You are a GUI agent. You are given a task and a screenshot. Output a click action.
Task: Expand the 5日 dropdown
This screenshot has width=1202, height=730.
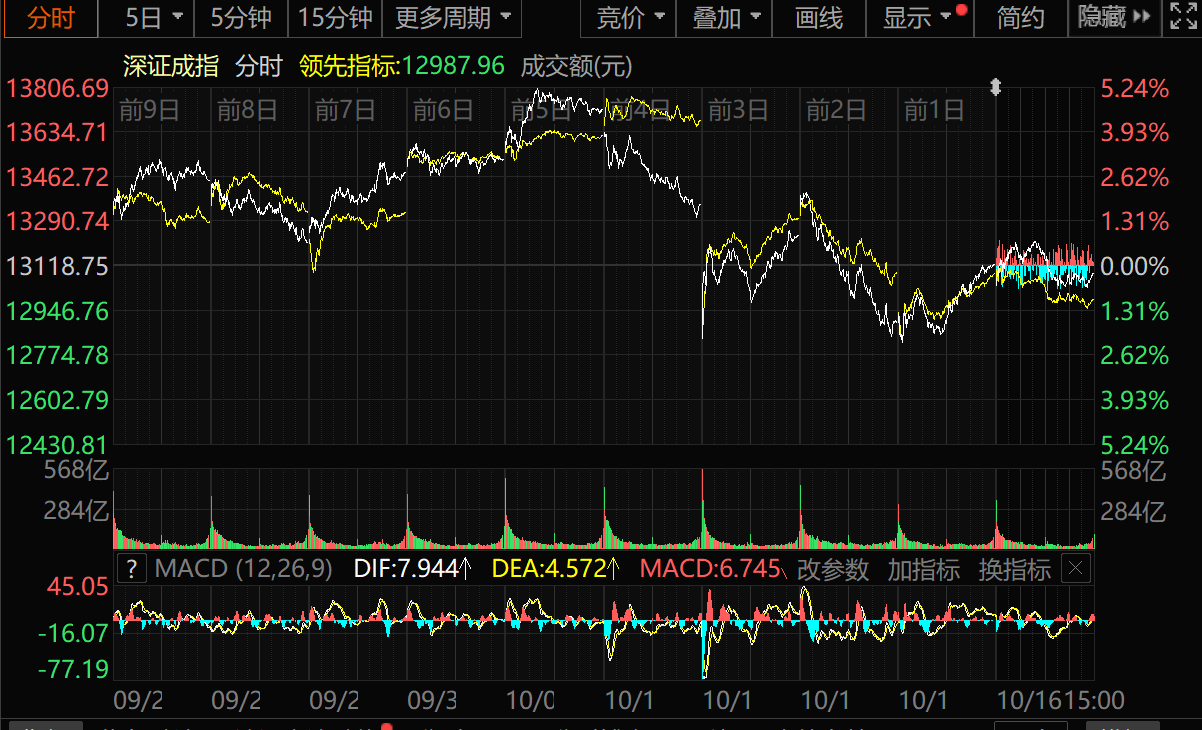coord(154,17)
